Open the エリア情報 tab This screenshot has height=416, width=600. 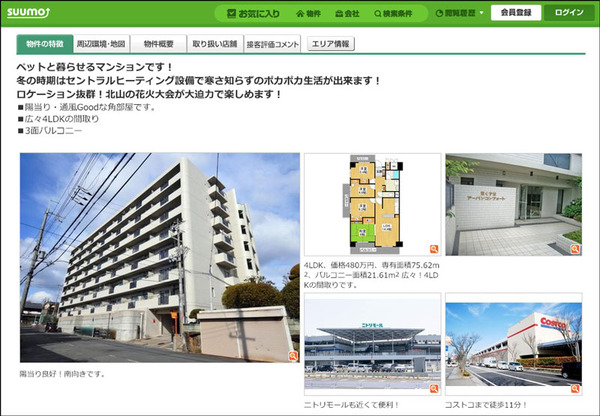click(330, 45)
